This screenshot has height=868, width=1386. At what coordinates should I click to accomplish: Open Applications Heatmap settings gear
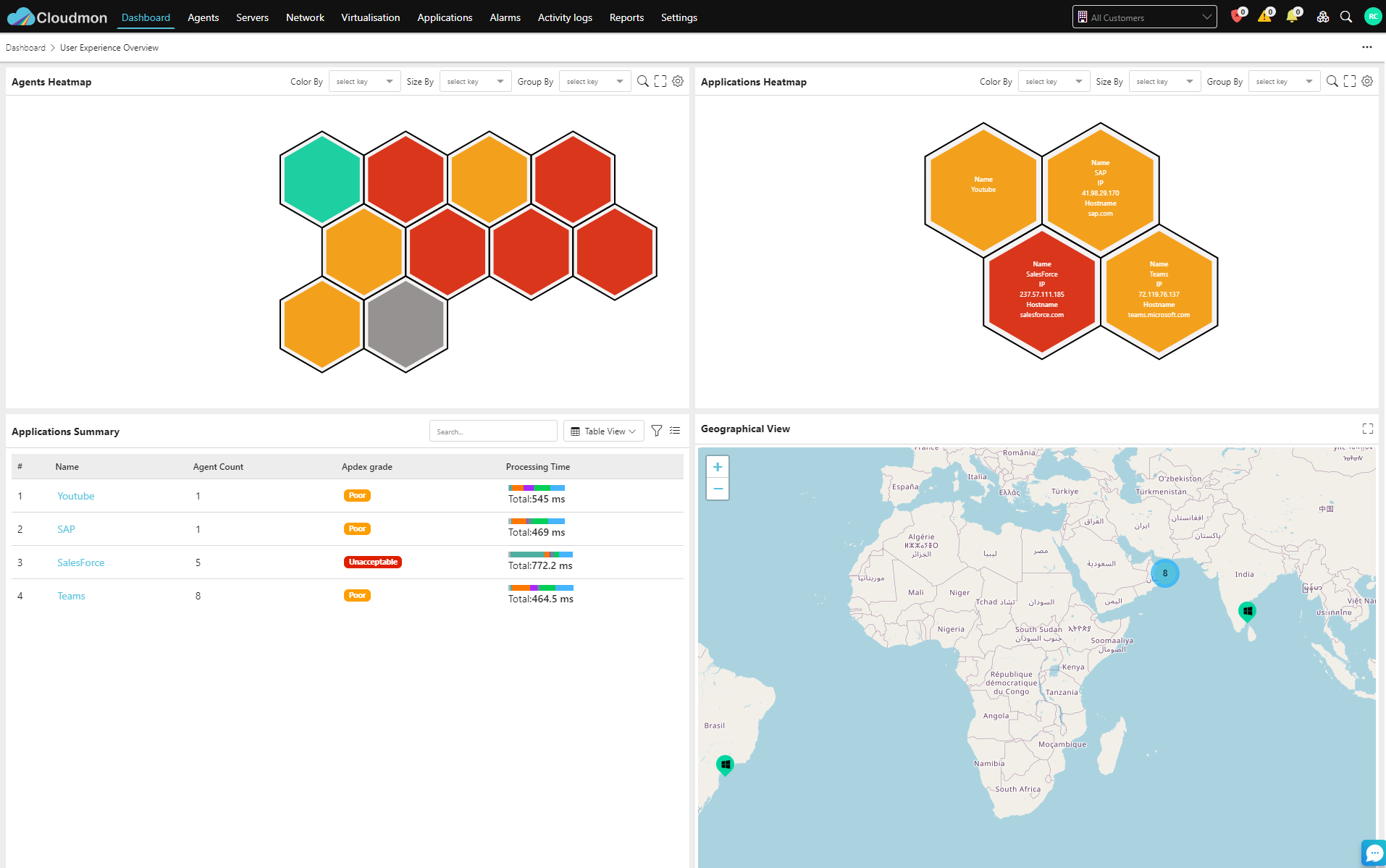point(1367,81)
